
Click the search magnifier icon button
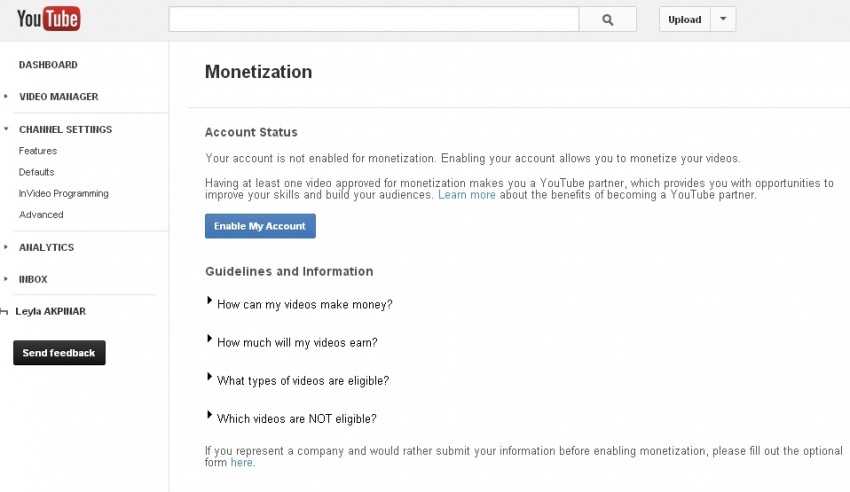pos(608,20)
